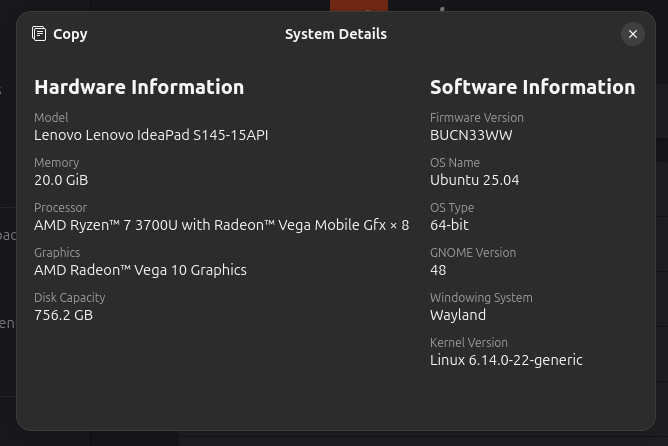Select the Software Information heading
Image resolution: width=668 pixels, height=446 pixels.
coord(533,87)
